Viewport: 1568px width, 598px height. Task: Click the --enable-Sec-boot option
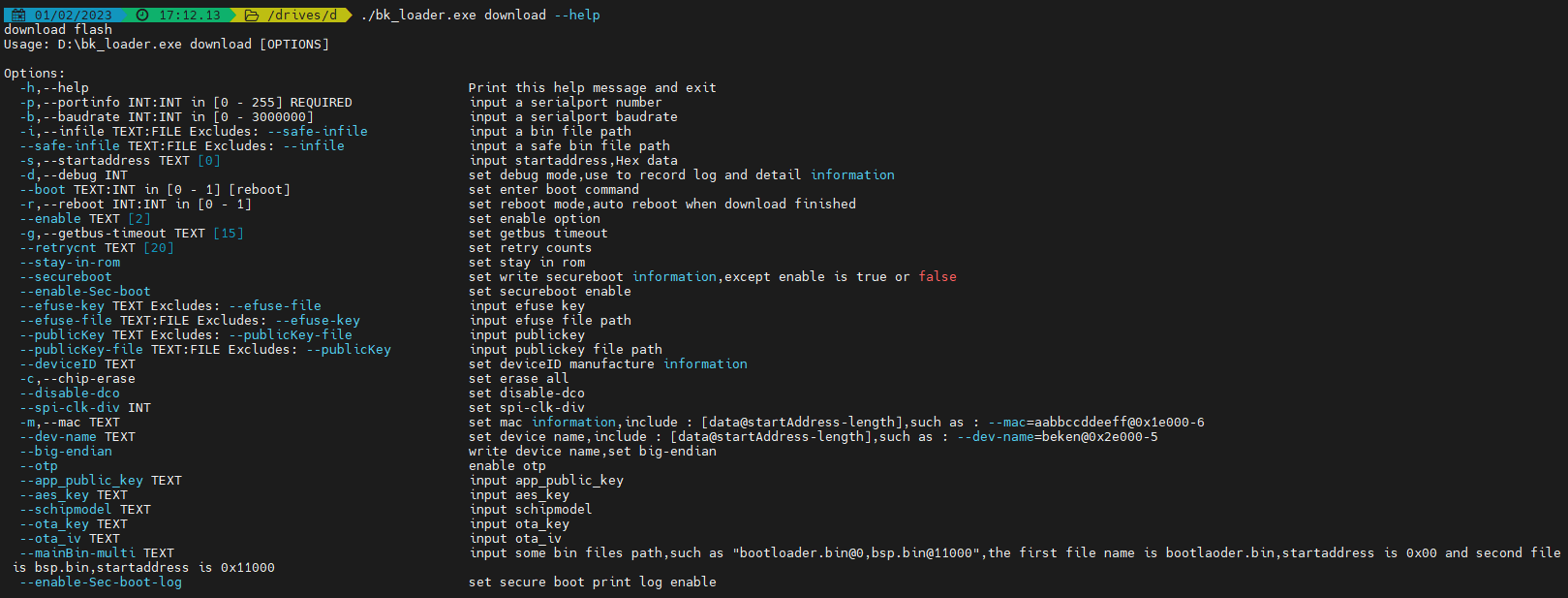coord(85,291)
